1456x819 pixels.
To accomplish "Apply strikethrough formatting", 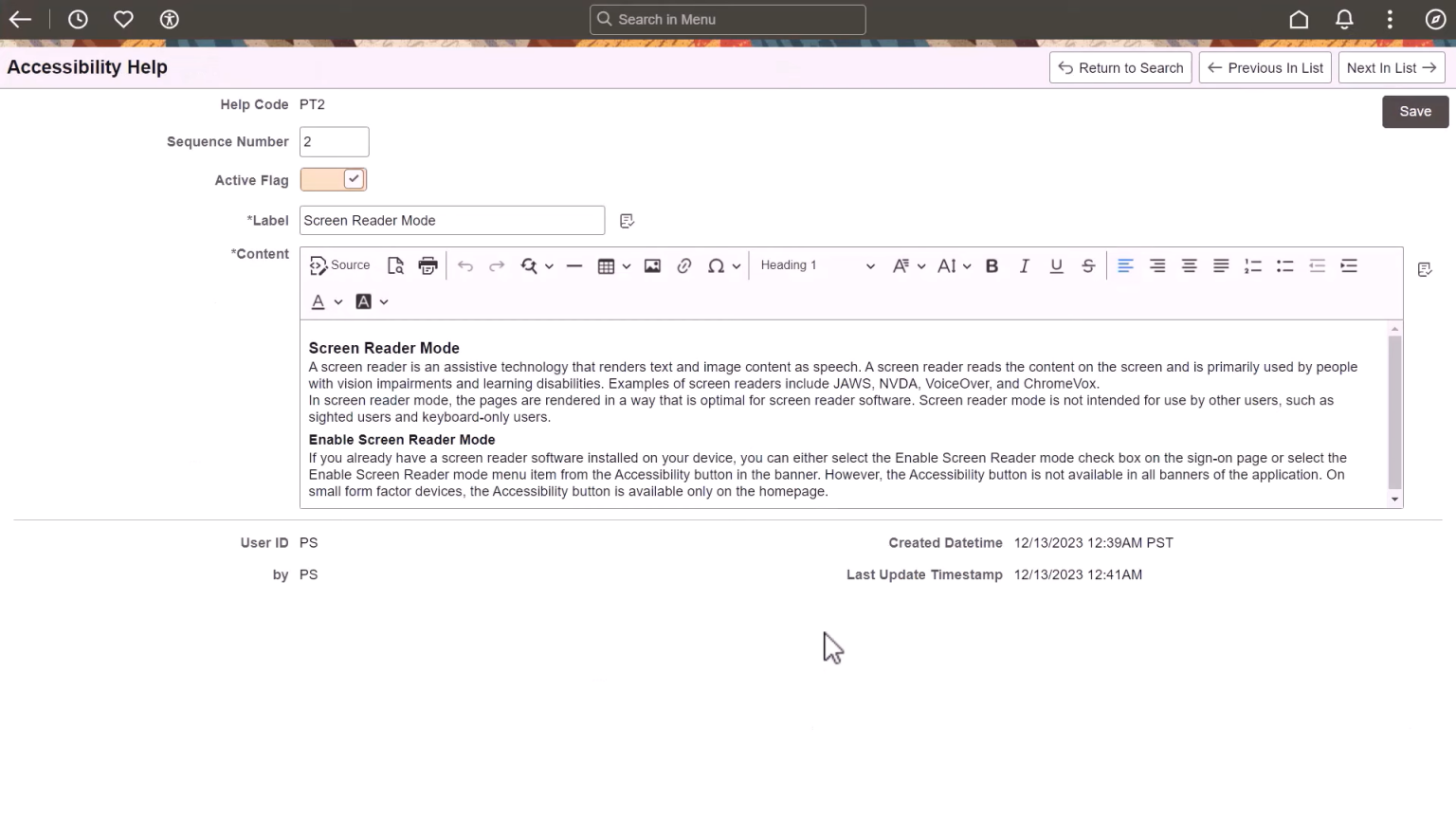I will coord(1088,265).
